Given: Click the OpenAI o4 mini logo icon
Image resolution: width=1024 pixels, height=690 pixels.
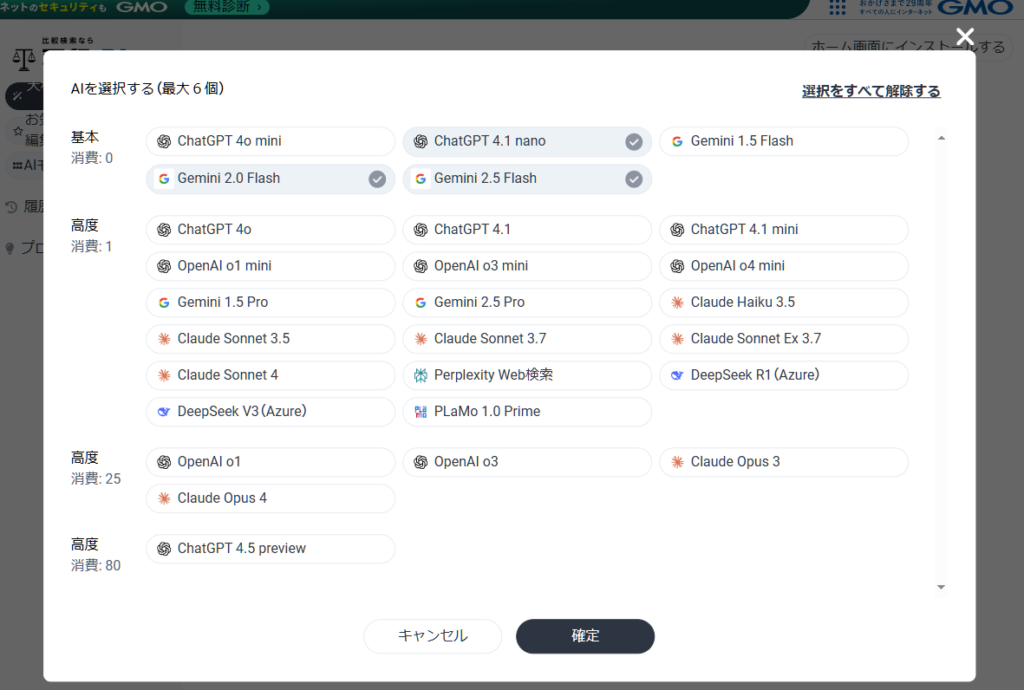Looking at the screenshot, I should [677, 266].
